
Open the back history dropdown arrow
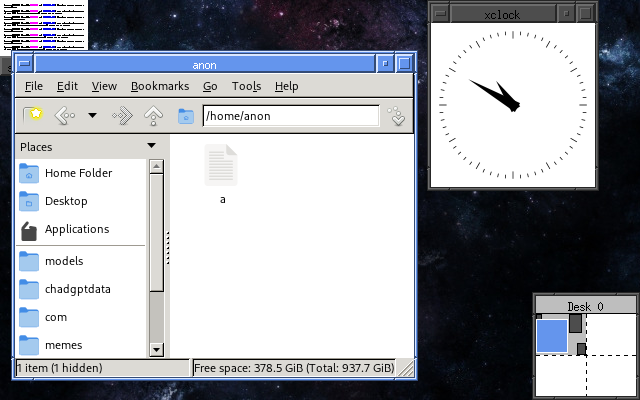click(x=93, y=116)
